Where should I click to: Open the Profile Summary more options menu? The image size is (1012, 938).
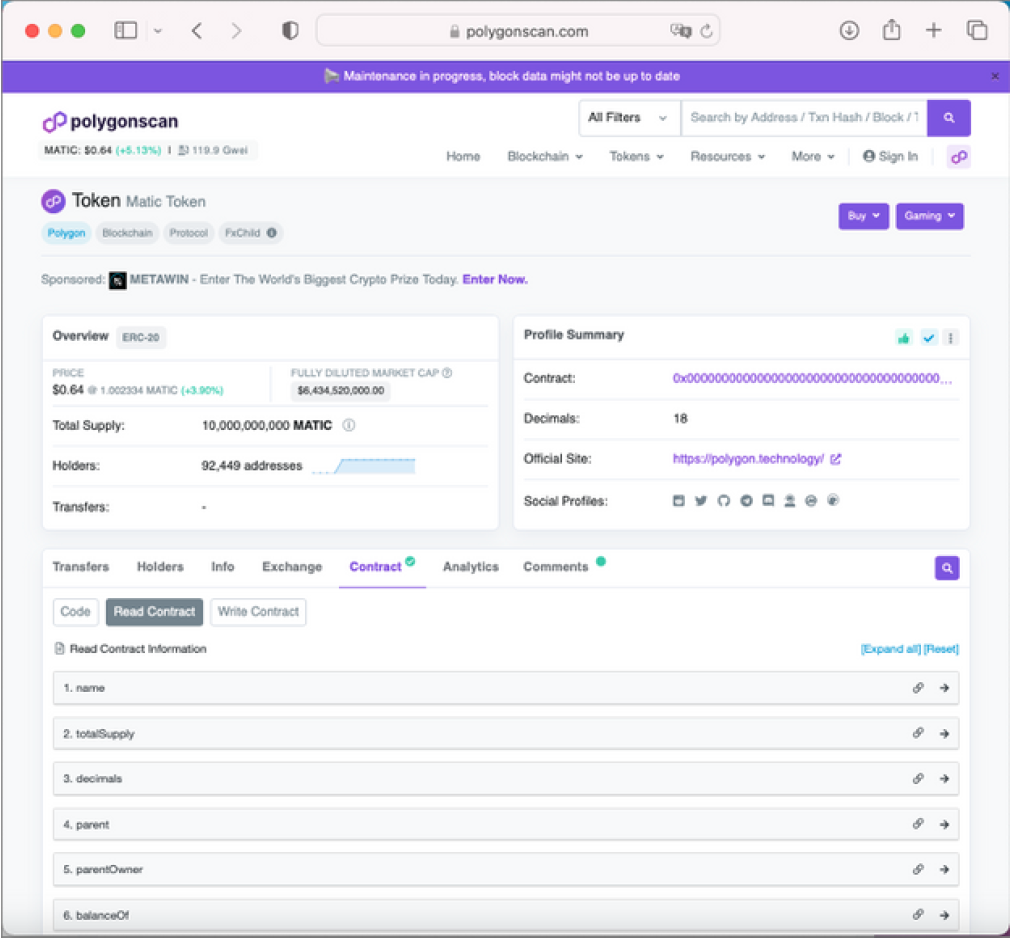(950, 338)
